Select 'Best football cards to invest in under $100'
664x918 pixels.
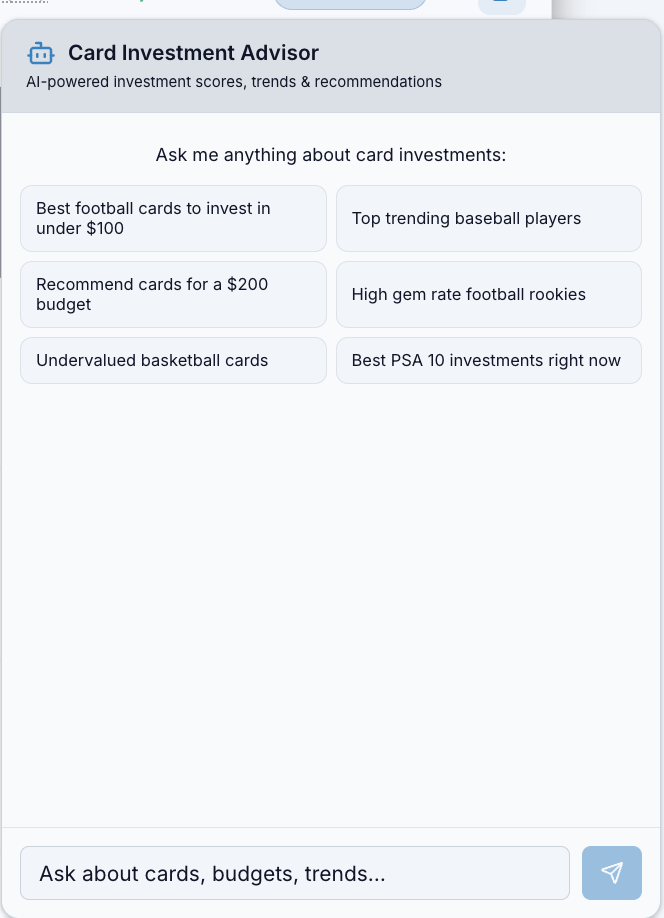coord(173,218)
